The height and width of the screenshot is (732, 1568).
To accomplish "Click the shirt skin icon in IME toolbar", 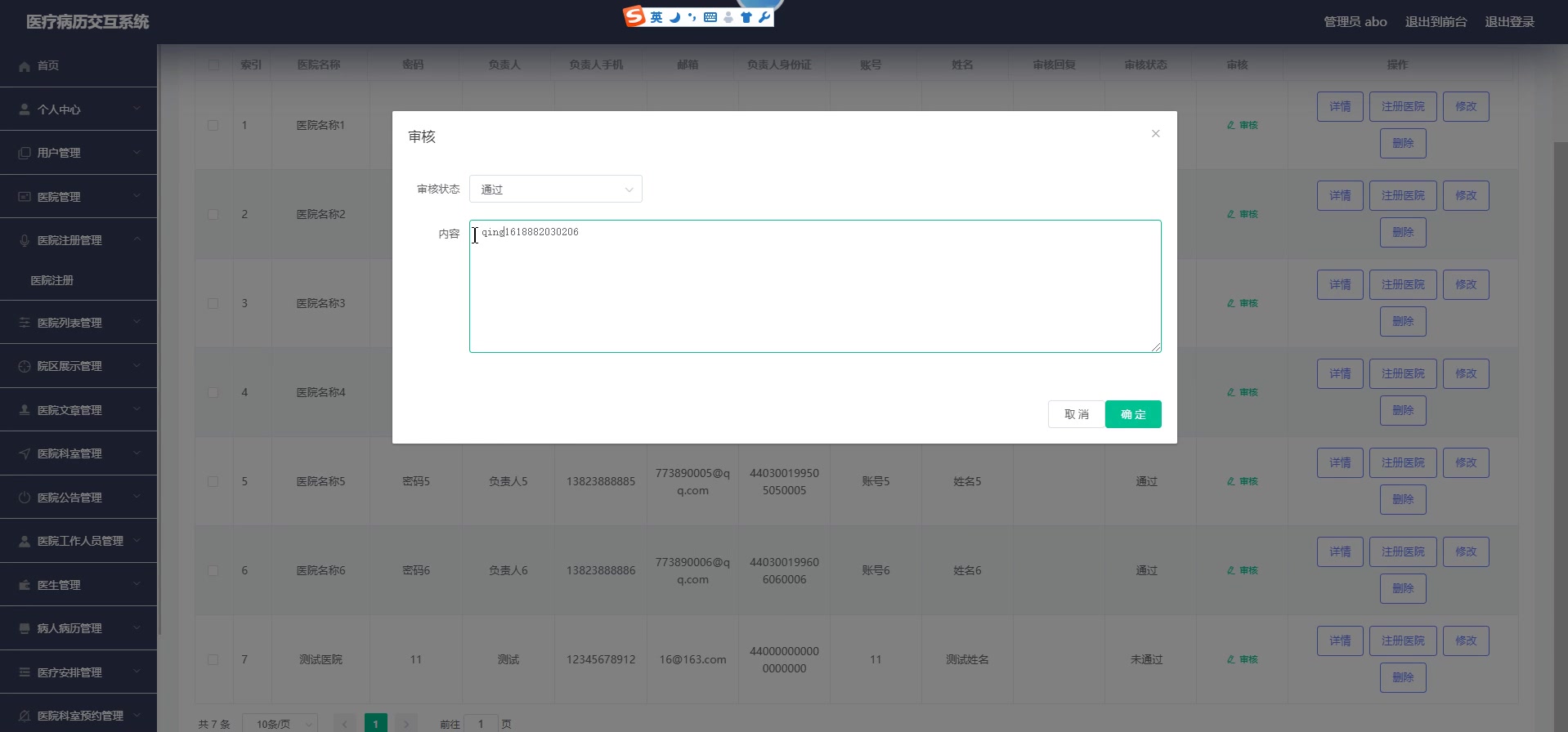I will (746, 17).
